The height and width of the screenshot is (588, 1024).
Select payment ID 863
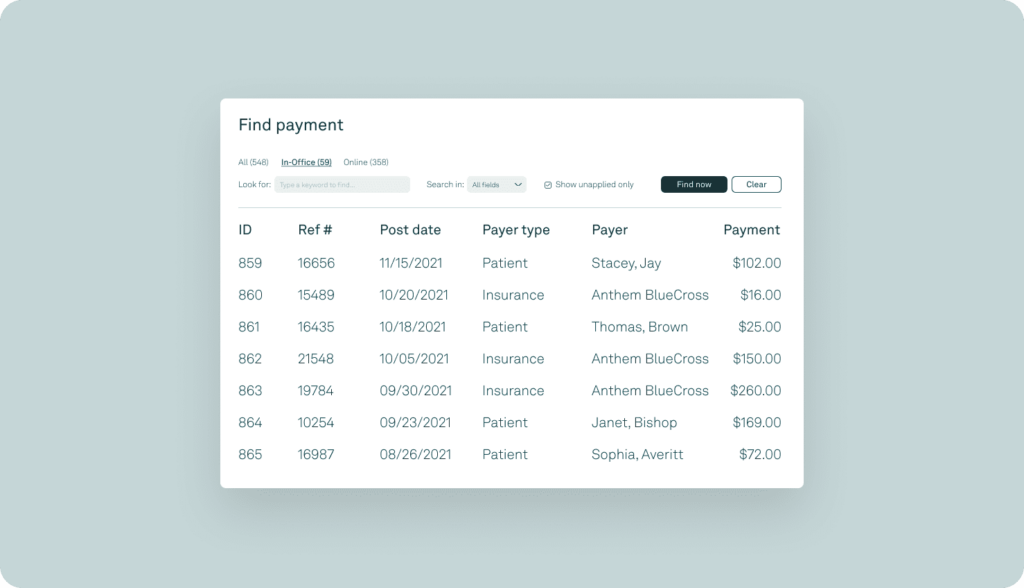coord(250,391)
